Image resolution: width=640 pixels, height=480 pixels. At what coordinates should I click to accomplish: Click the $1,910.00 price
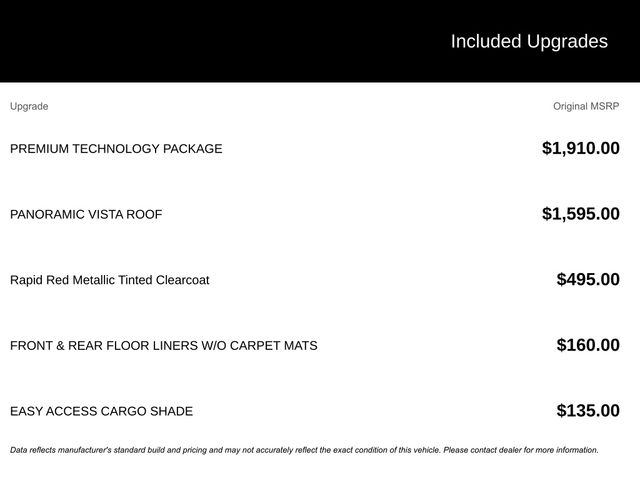(x=580, y=149)
